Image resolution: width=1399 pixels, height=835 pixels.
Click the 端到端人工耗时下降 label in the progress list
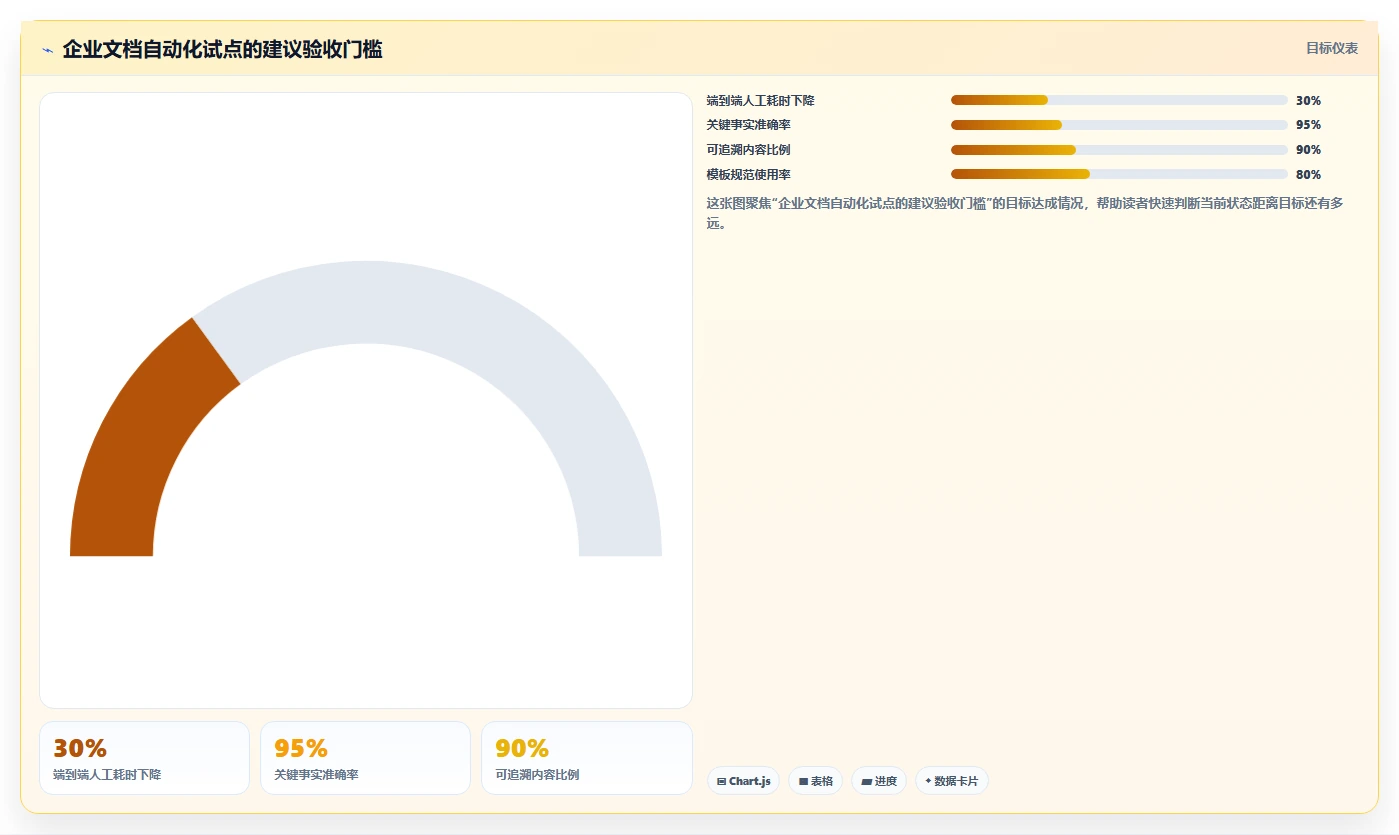[x=760, y=100]
